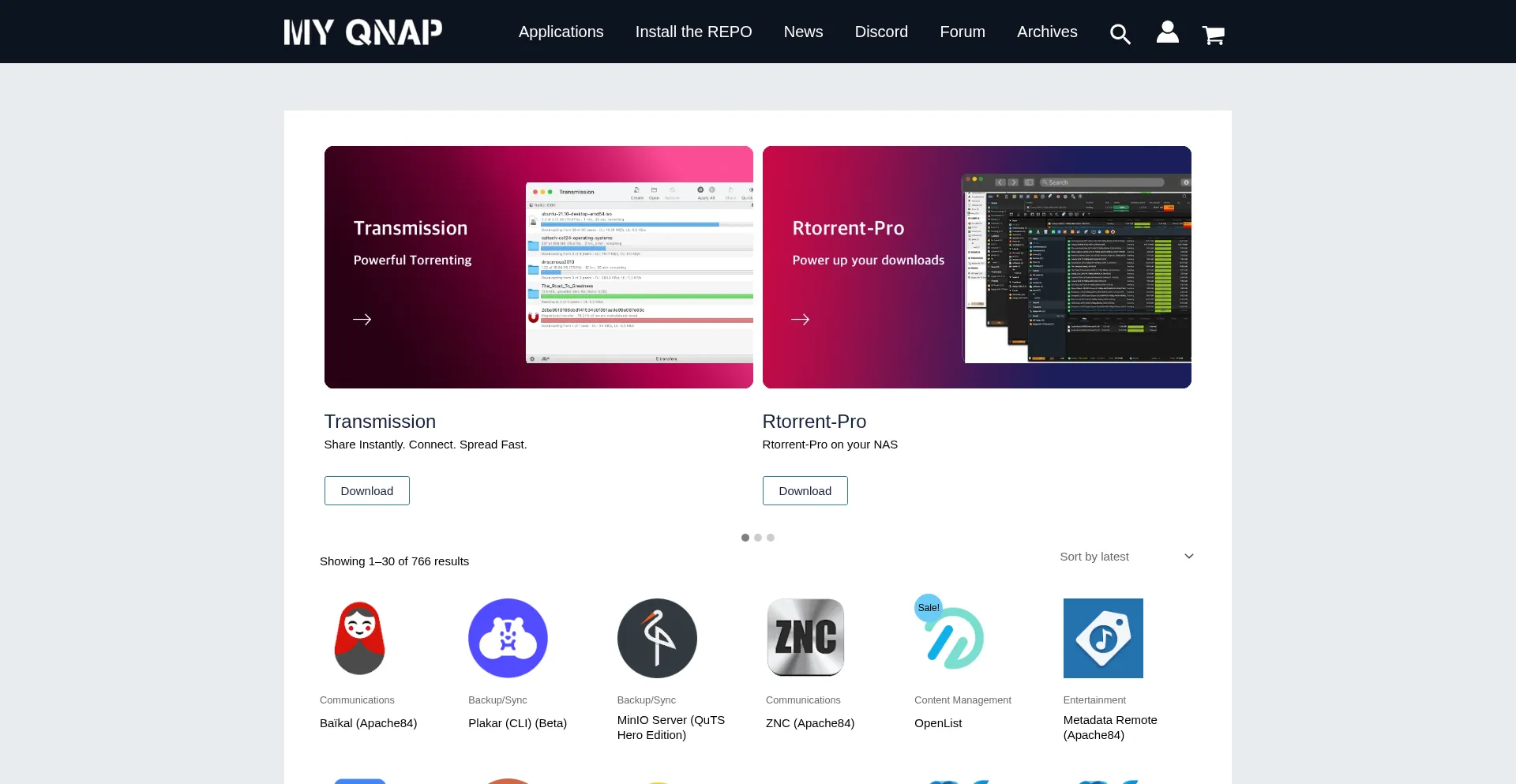Open the OpenList app icon

pos(955,638)
